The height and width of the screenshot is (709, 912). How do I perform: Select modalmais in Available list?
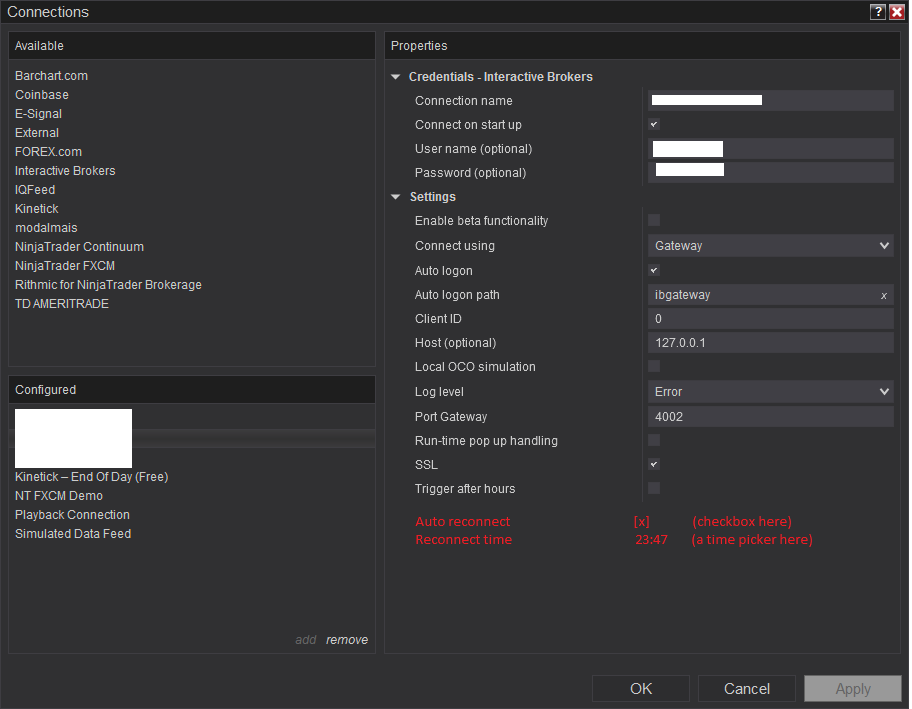point(46,228)
